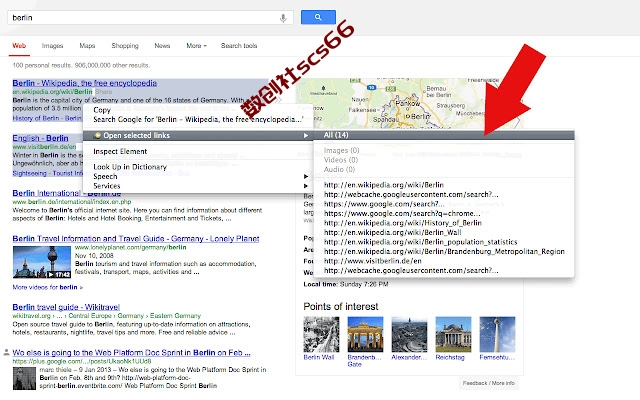Click the marc thiele profile thumbnail
This screenshot has height=400, width=640.
tap(24, 378)
